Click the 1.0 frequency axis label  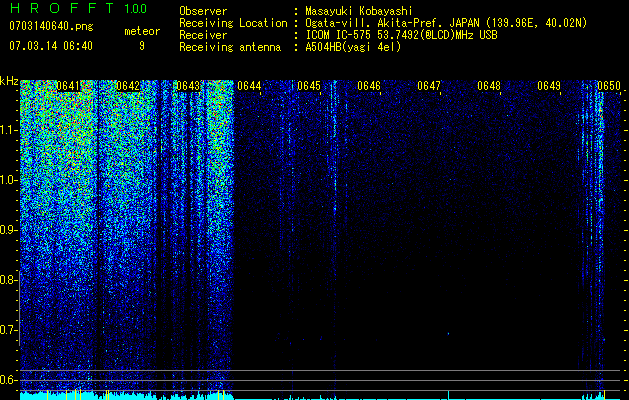click(8, 180)
